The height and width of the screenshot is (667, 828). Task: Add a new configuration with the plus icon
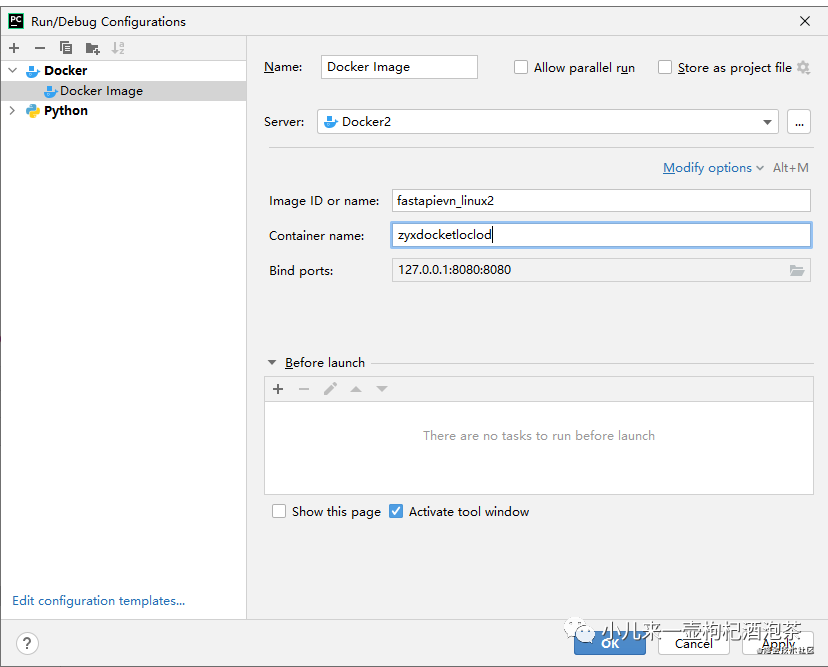click(14, 48)
